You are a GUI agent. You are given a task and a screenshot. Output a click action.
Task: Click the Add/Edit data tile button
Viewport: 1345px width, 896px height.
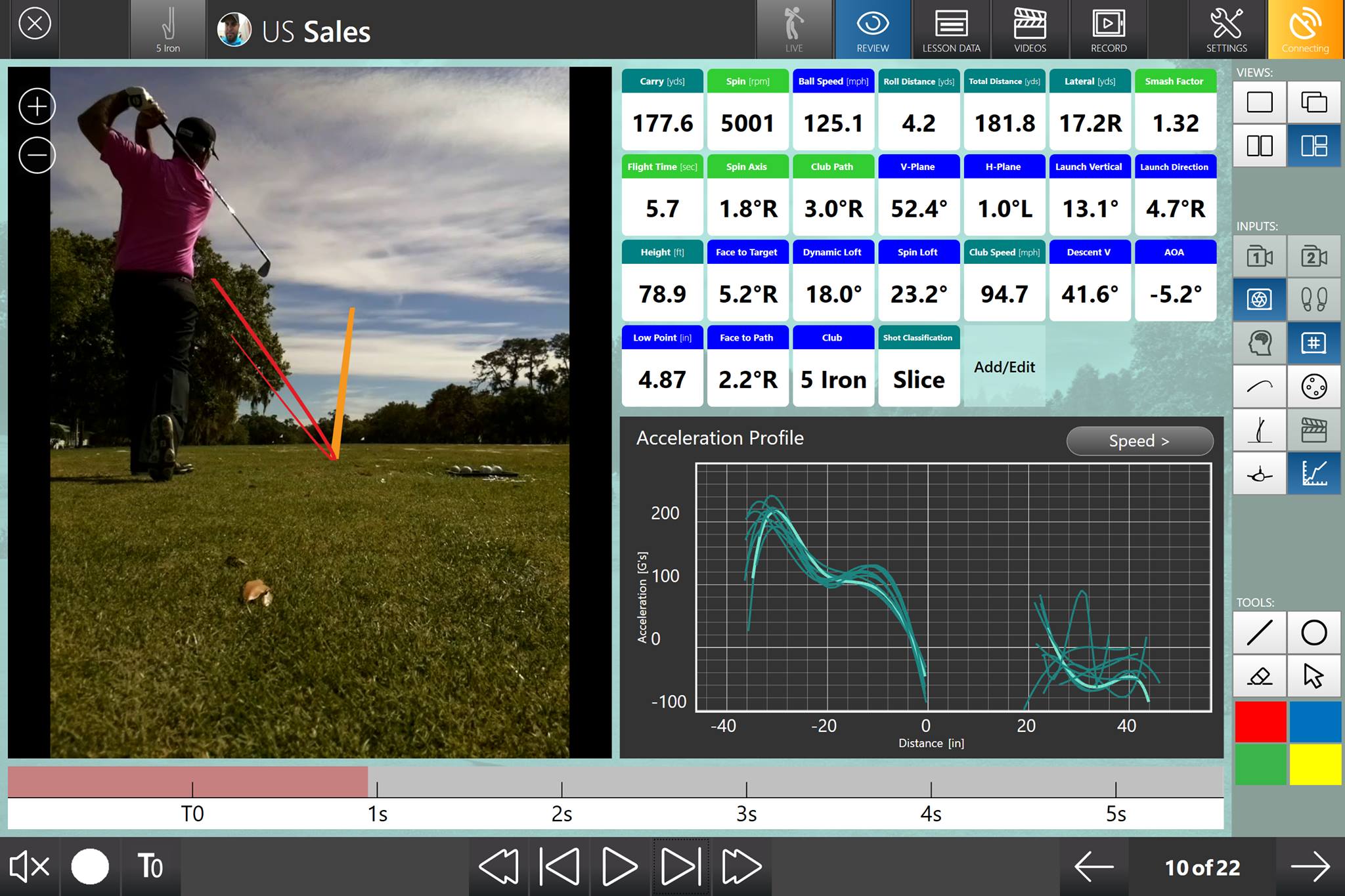click(x=1004, y=366)
